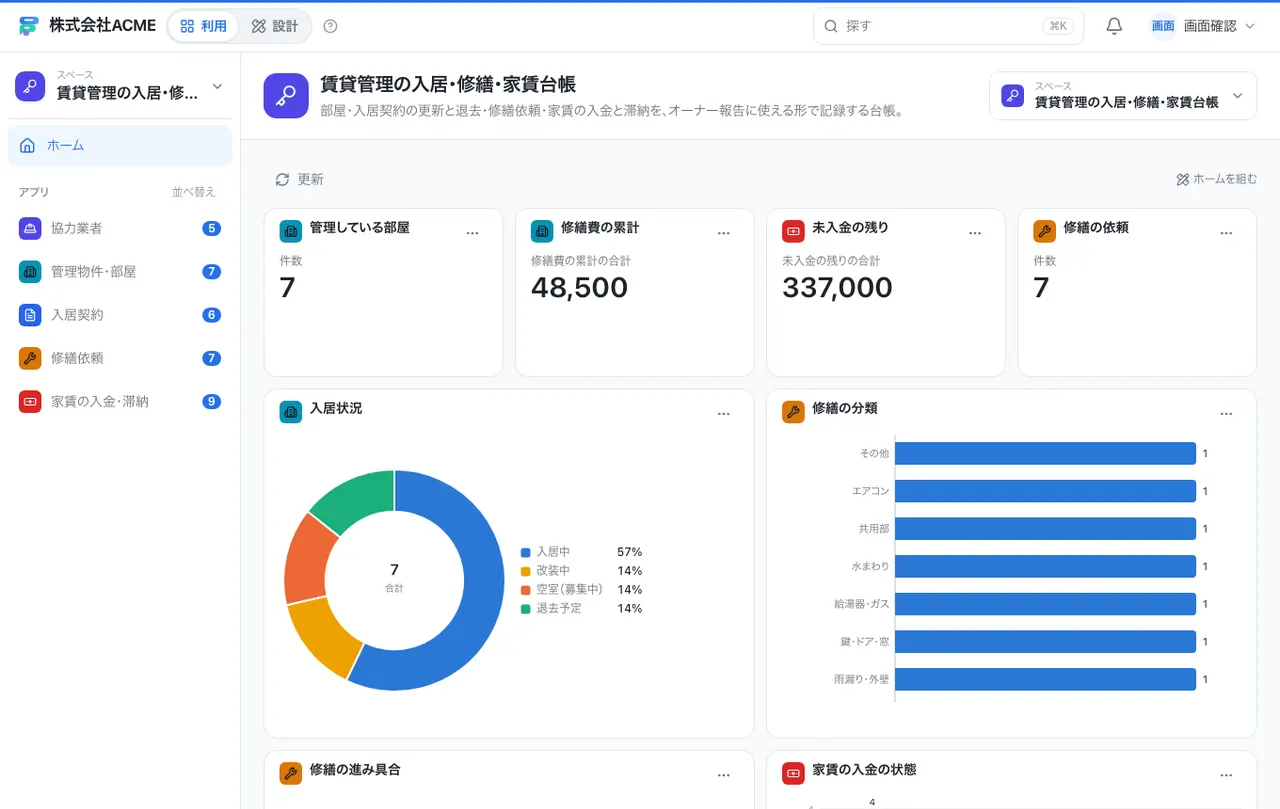Open more options for 管理している部屋 card
Image resolution: width=1280 pixels, height=809 pixels.
[x=473, y=233]
